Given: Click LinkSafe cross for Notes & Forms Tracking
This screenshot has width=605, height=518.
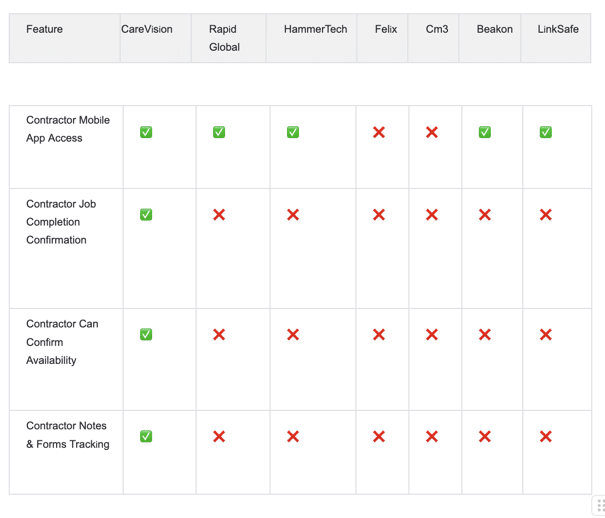Looking at the screenshot, I should tap(546, 437).
